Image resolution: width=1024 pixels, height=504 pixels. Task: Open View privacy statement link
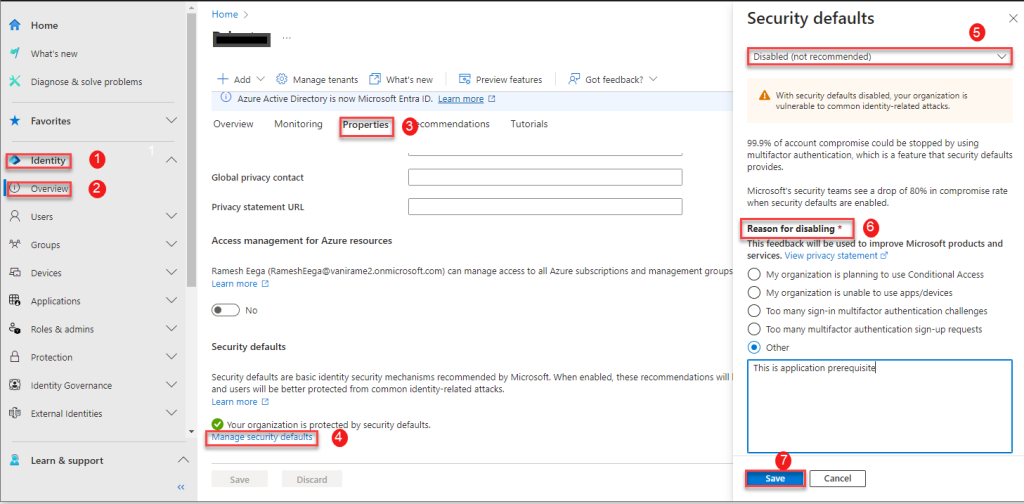point(831,255)
